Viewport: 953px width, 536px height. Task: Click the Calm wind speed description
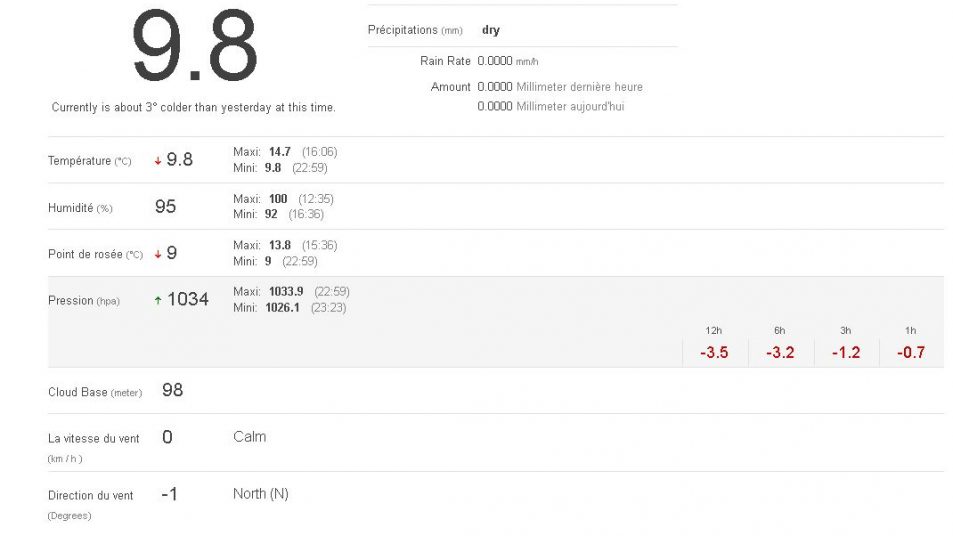(249, 437)
